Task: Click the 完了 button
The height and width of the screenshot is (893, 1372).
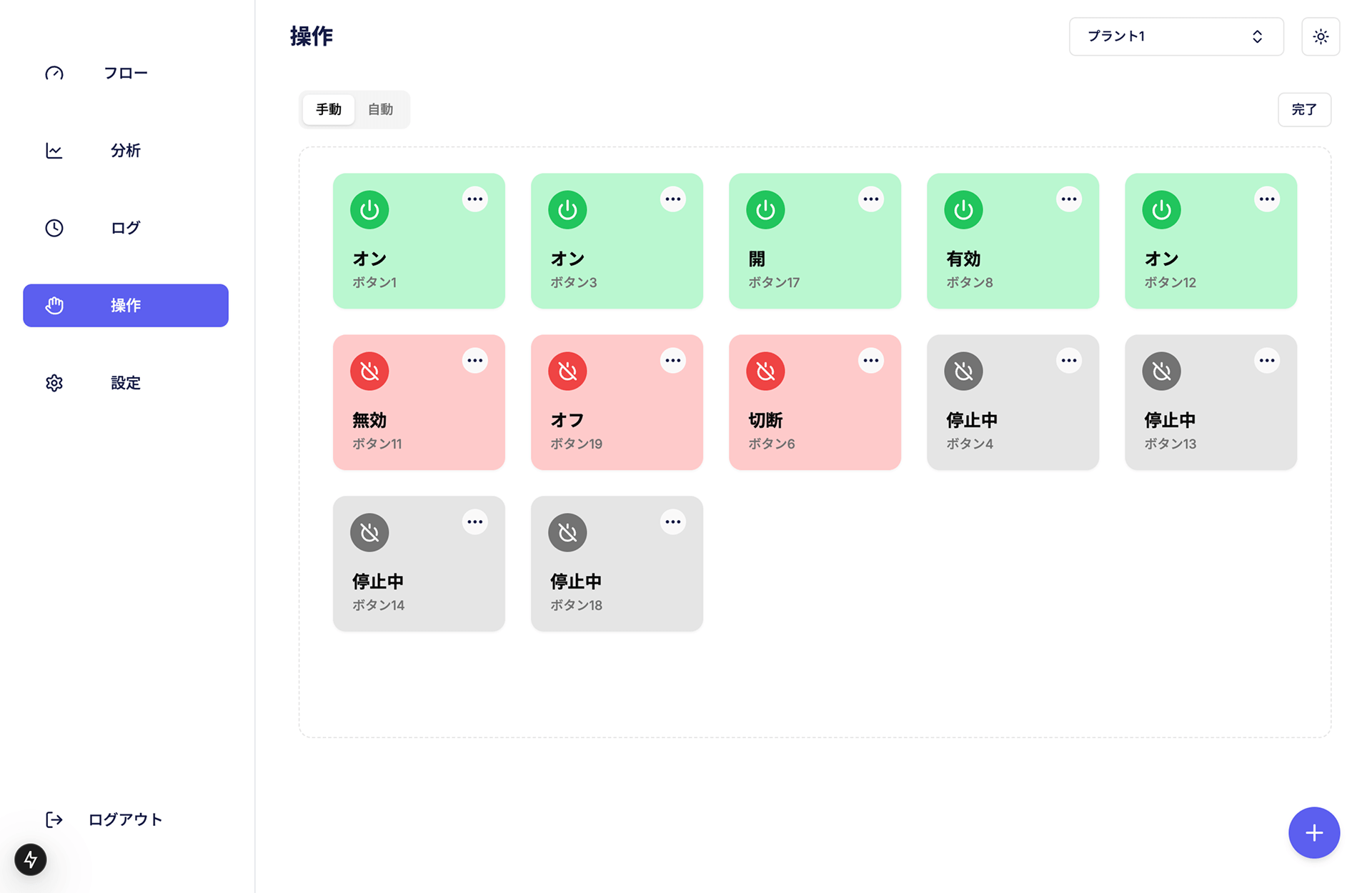Action: [1304, 109]
